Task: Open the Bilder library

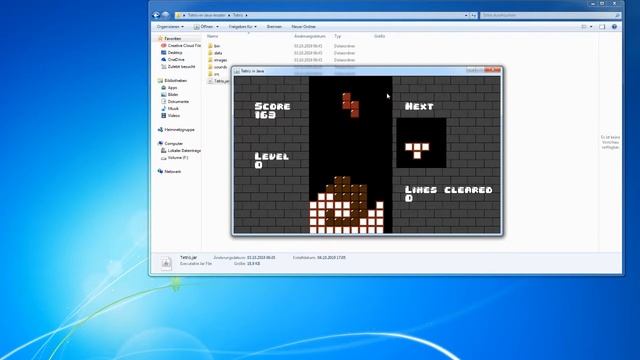Action: [169, 94]
